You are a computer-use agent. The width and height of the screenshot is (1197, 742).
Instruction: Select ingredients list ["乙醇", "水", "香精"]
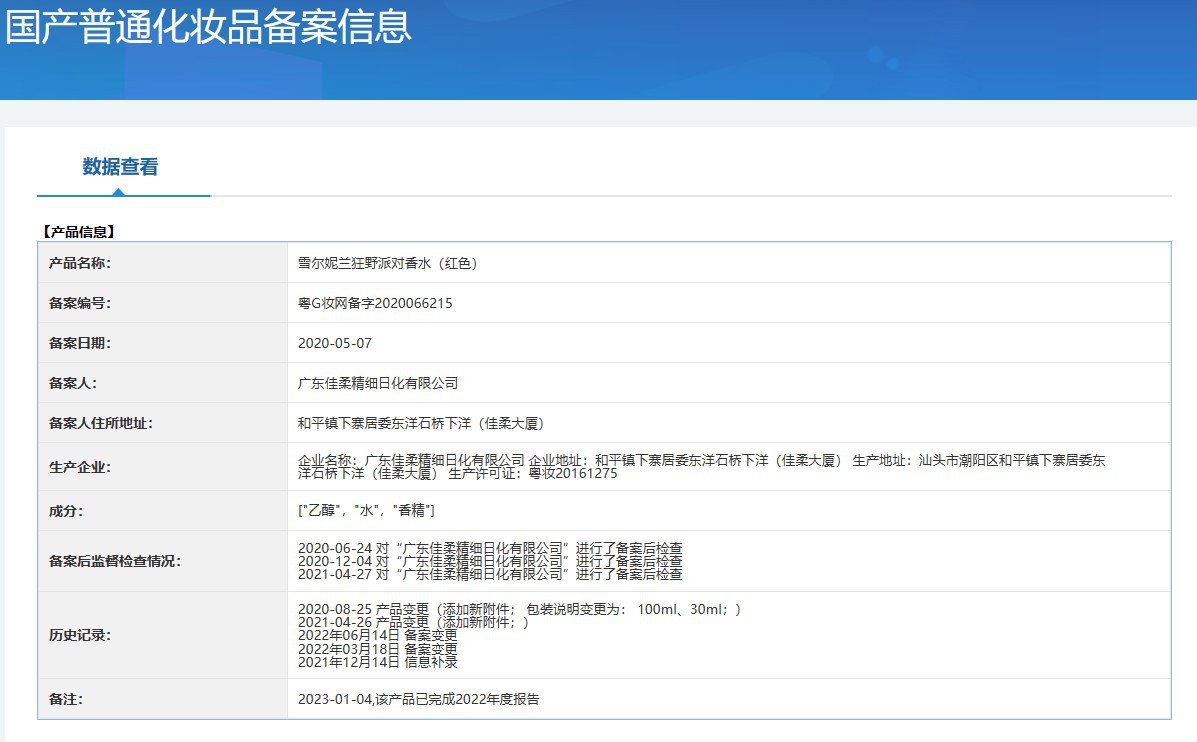point(366,511)
